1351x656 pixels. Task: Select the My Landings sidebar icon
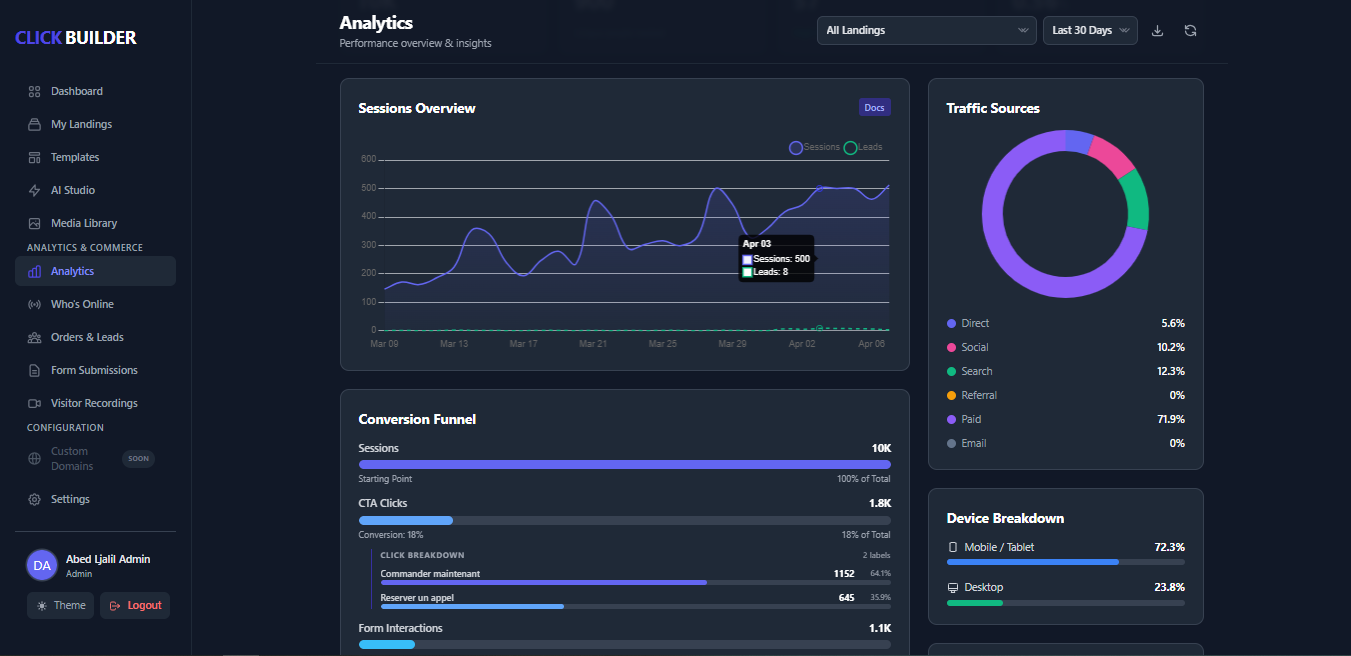coord(80,123)
